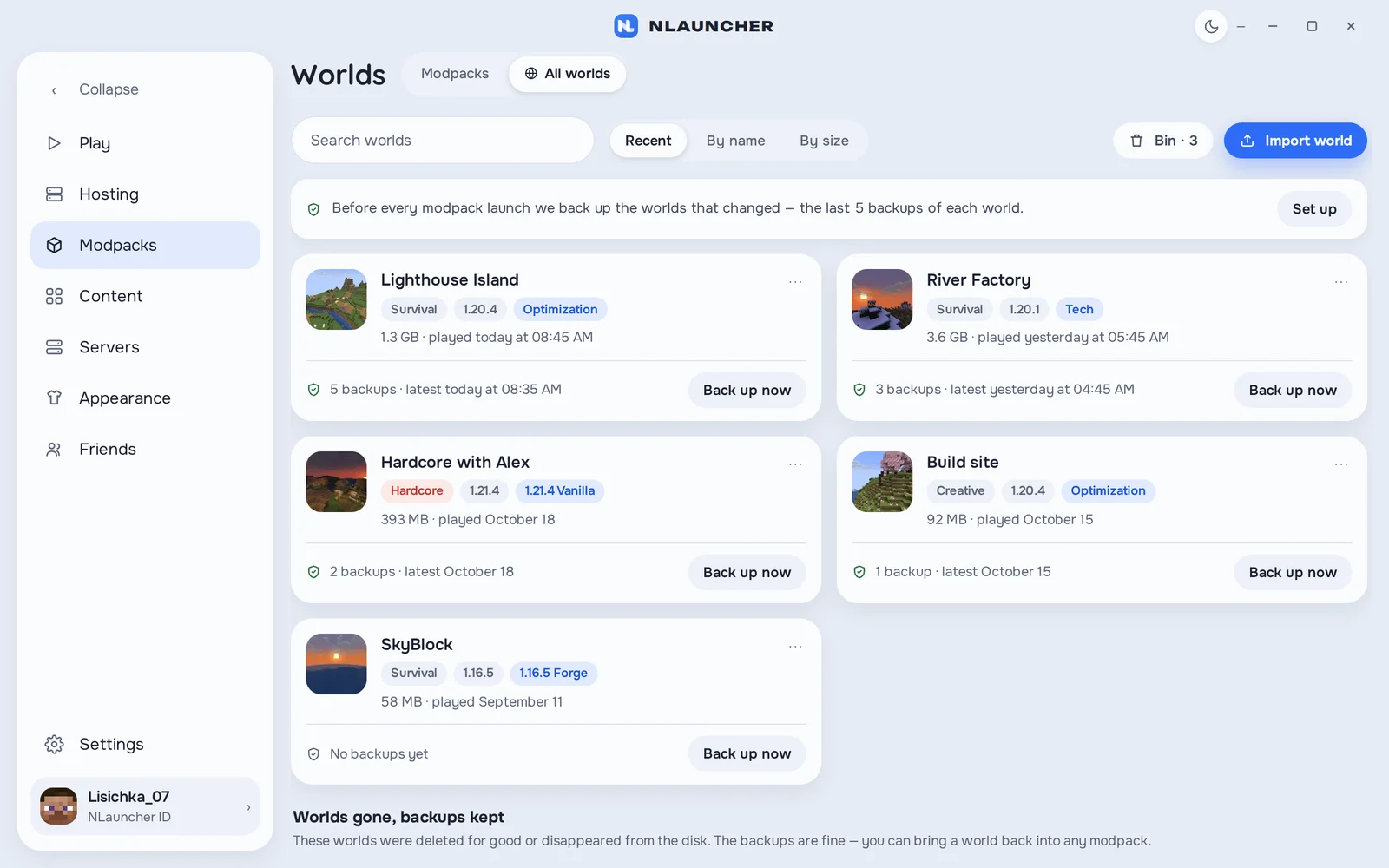Click the 1.16.5 Forge modpack tag
This screenshot has width=1389, height=868.
(553, 674)
